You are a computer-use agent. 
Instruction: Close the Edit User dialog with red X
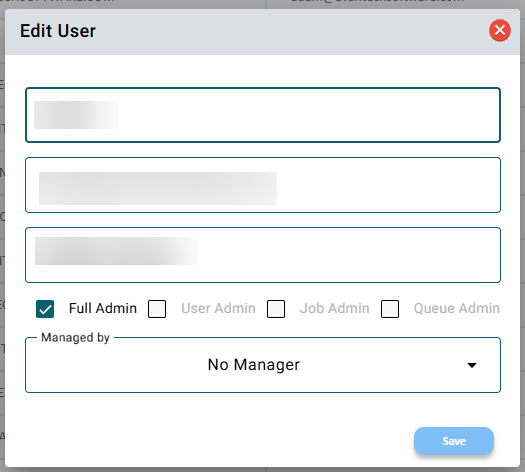click(x=500, y=30)
